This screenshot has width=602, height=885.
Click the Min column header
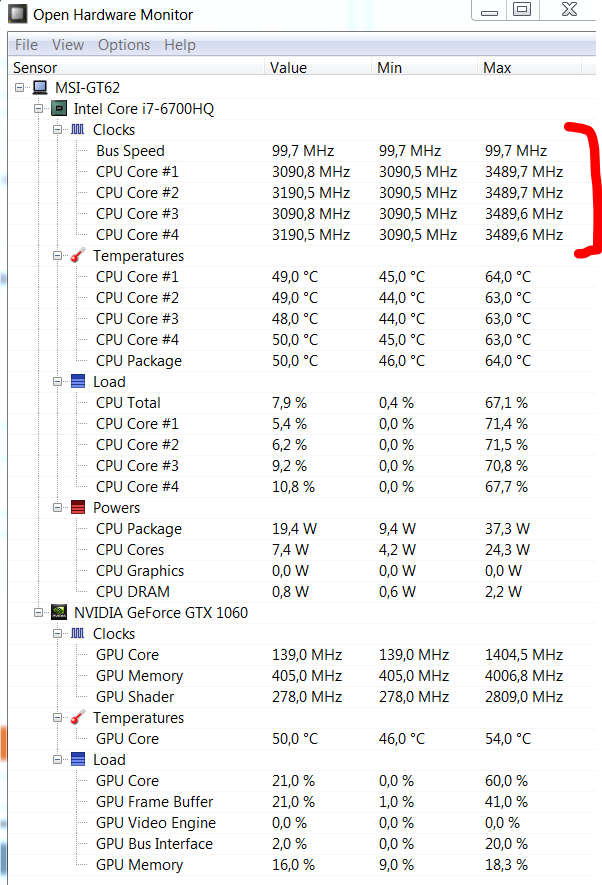tap(424, 68)
